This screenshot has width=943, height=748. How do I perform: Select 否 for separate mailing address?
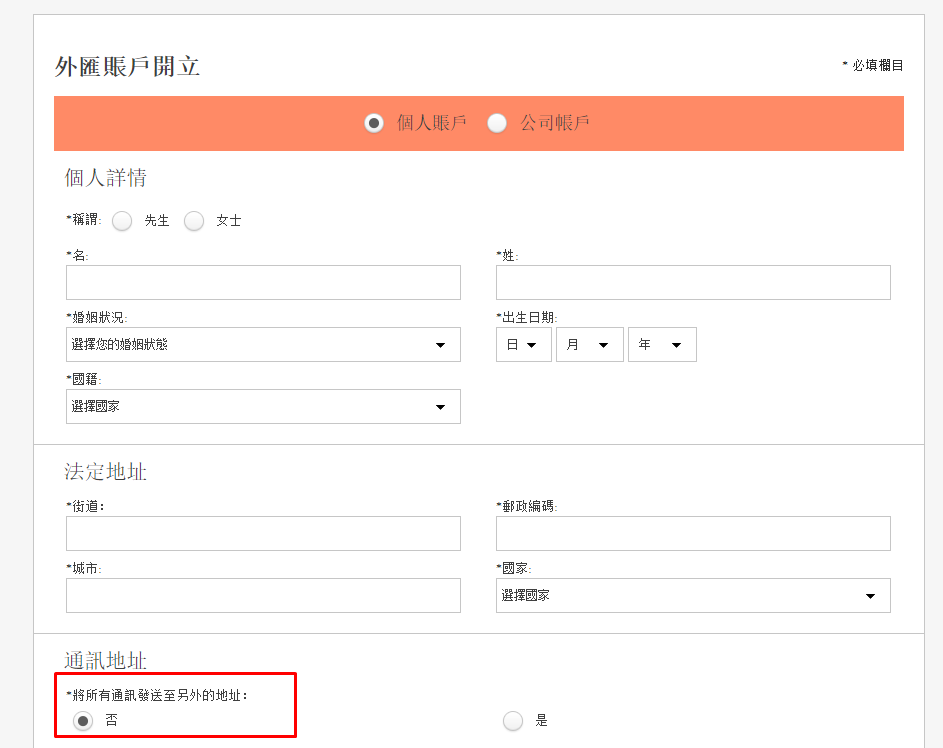coord(83,720)
